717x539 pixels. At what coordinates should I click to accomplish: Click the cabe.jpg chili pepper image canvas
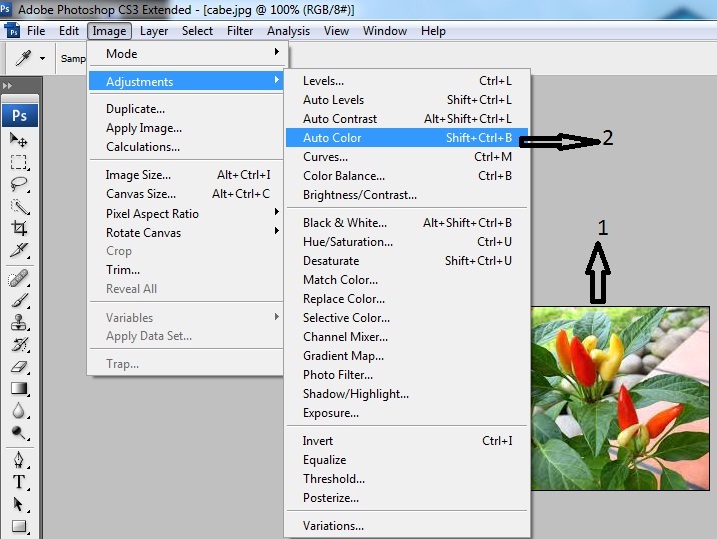pyautogui.click(x=621, y=398)
